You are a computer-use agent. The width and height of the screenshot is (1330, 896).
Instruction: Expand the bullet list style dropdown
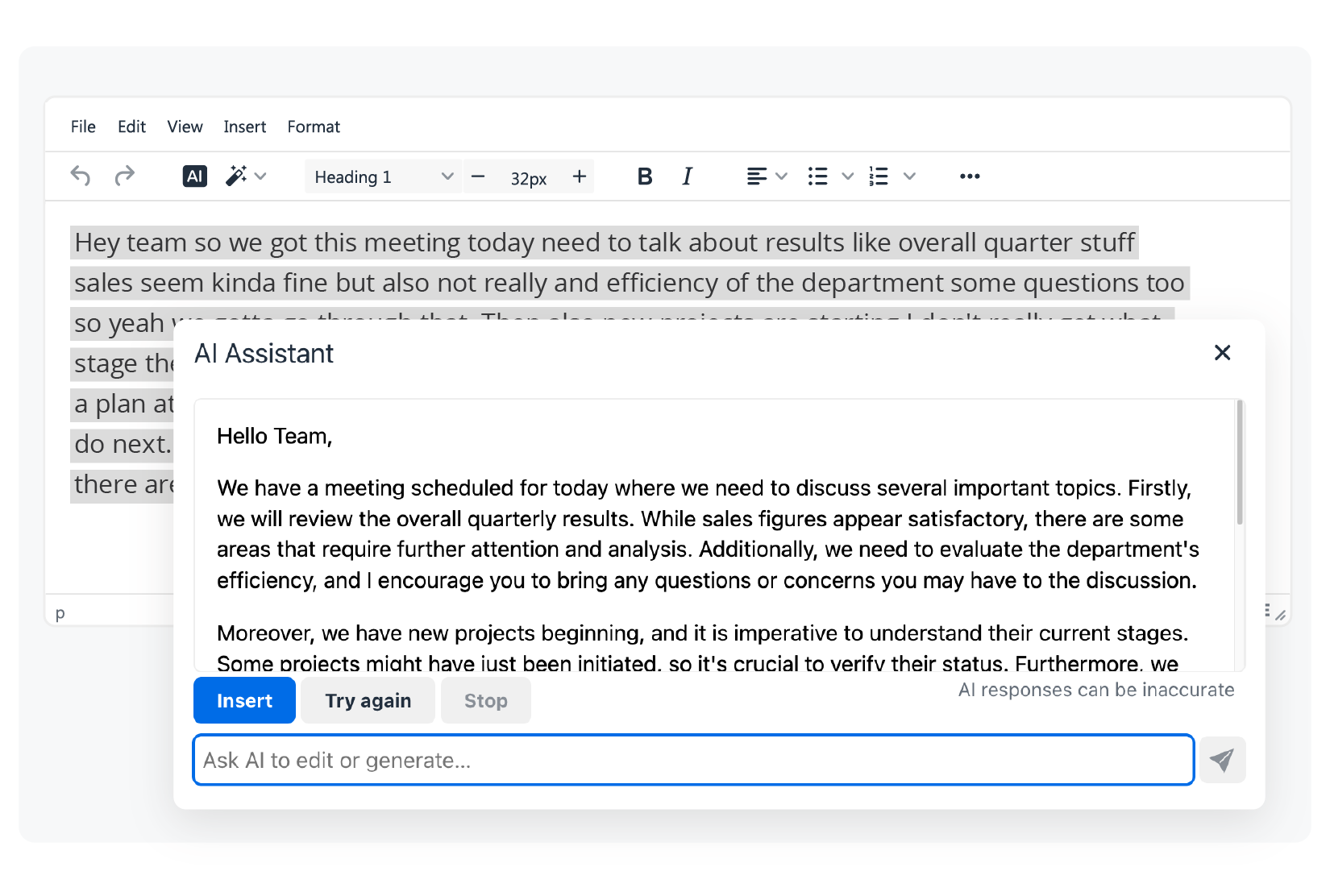[x=847, y=176]
